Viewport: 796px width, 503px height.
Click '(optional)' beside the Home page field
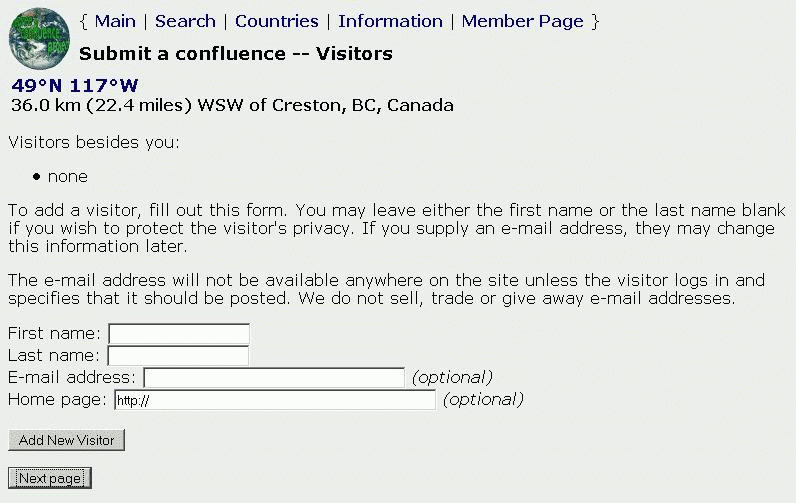click(483, 400)
